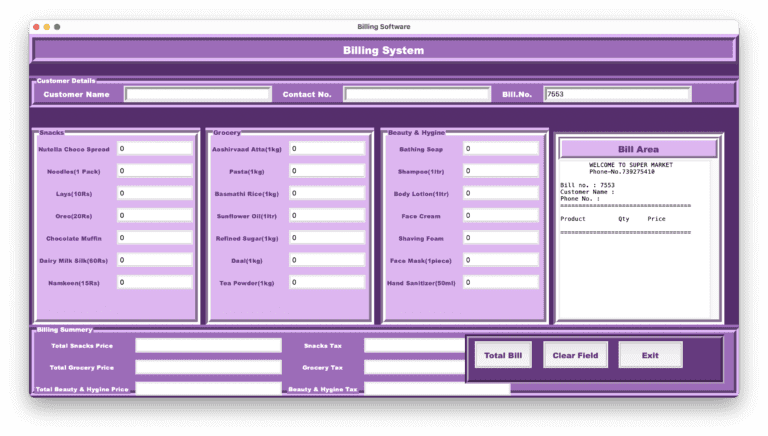The image size is (768, 436).
Task: Click the Total Snacks Price field
Action: click(x=208, y=345)
